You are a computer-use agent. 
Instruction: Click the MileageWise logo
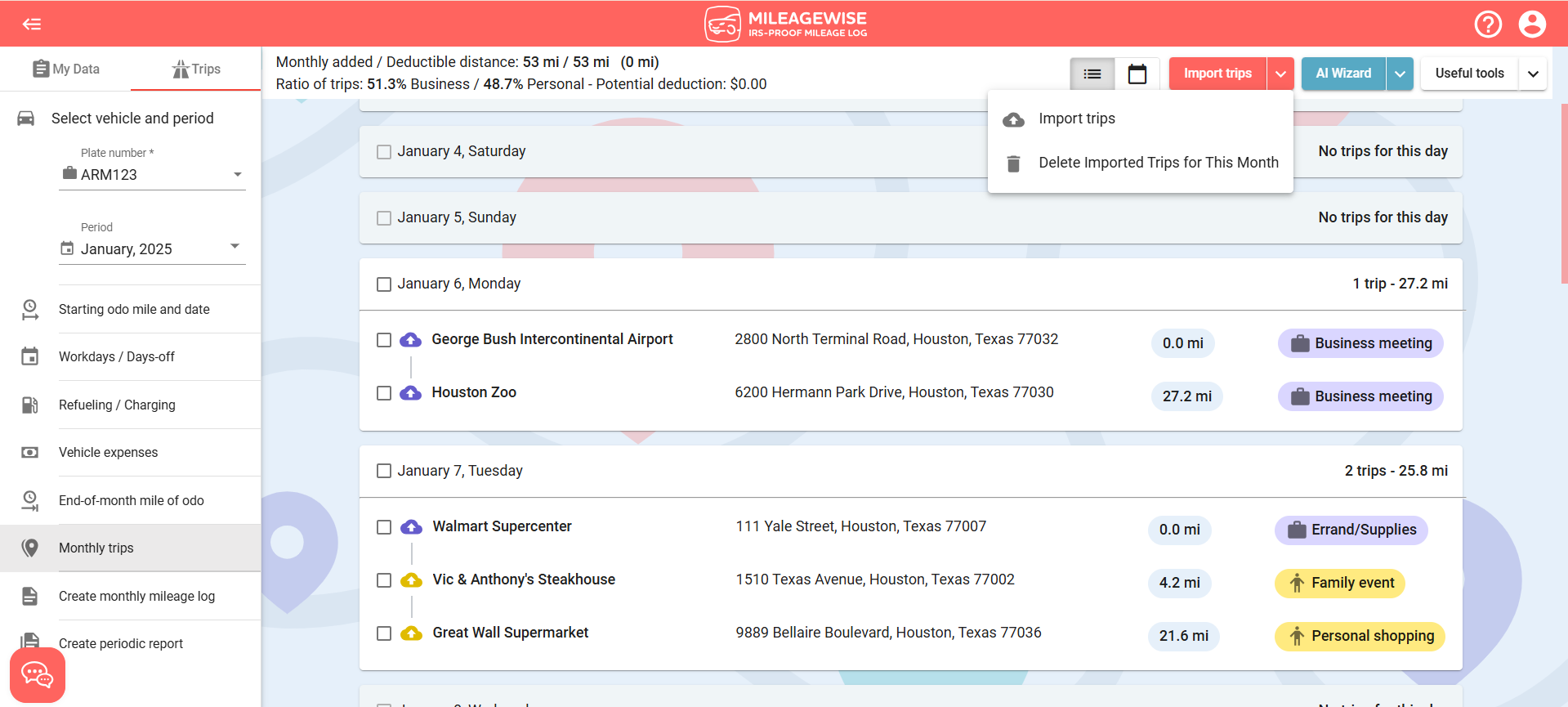pyautogui.click(x=786, y=24)
